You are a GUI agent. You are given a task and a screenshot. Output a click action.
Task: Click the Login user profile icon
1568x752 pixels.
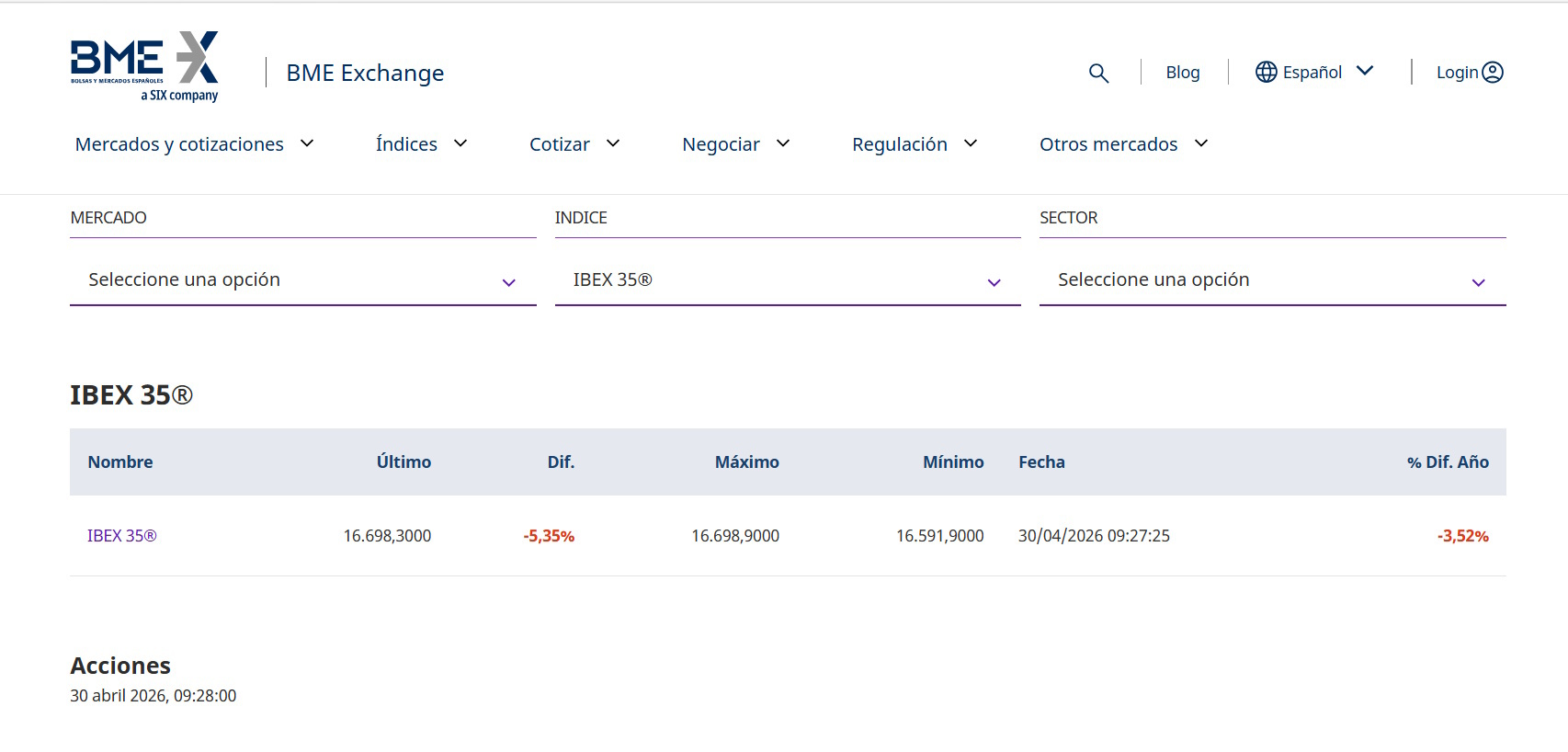pyautogui.click(x=1493, y=72)
